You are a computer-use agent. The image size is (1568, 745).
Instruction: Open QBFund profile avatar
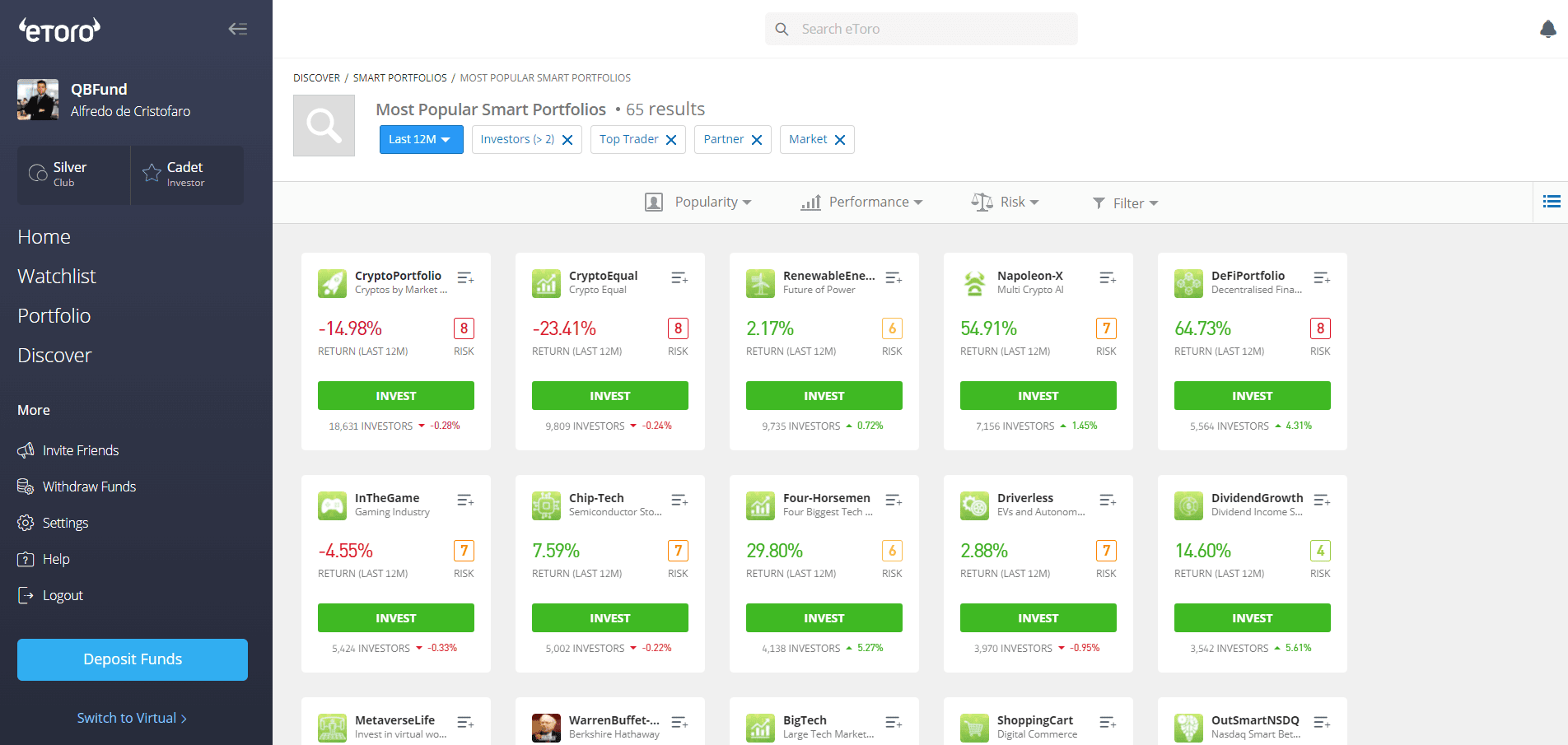click(38, 100)
